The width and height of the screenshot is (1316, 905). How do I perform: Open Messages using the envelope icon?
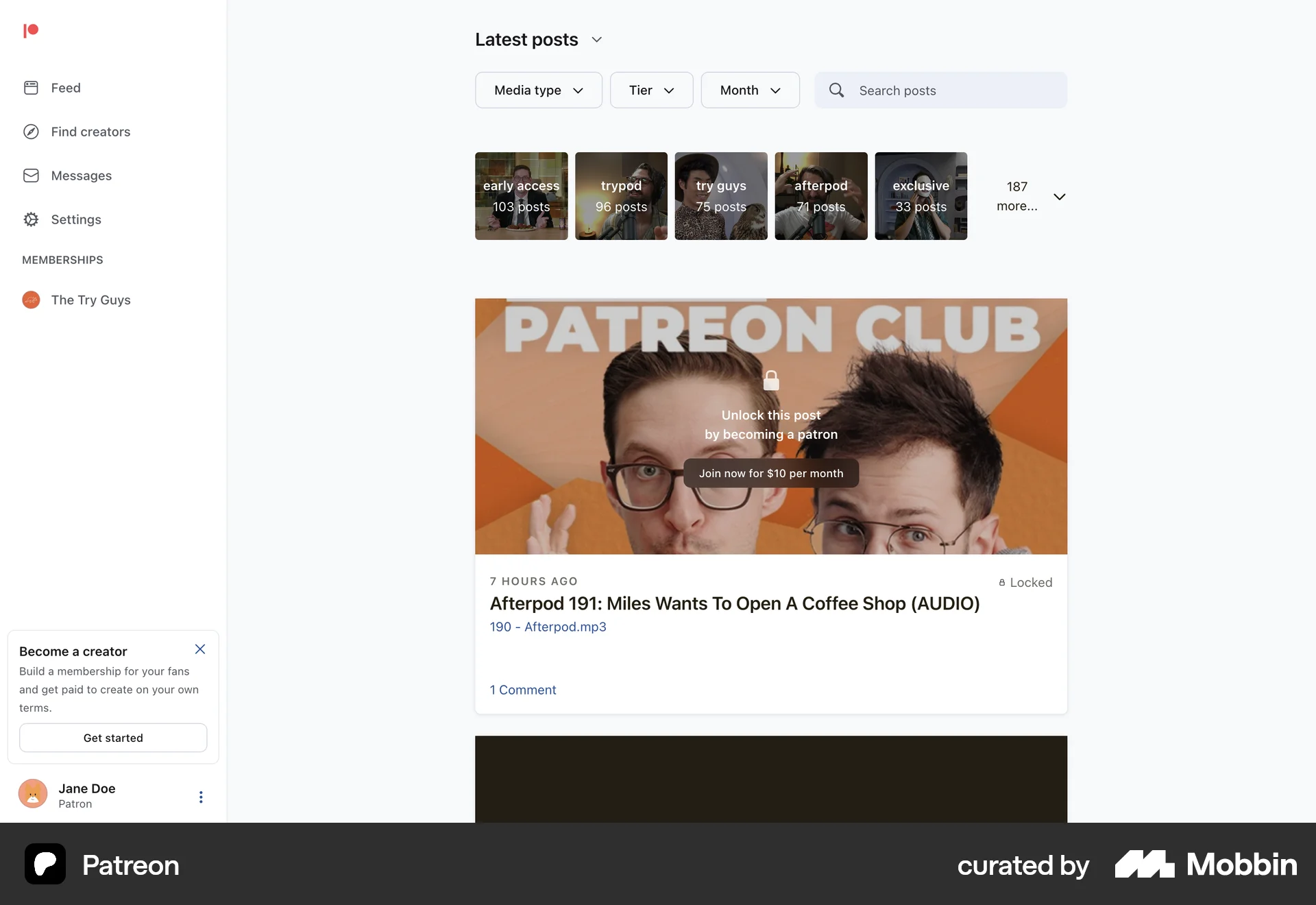[32, 176]
